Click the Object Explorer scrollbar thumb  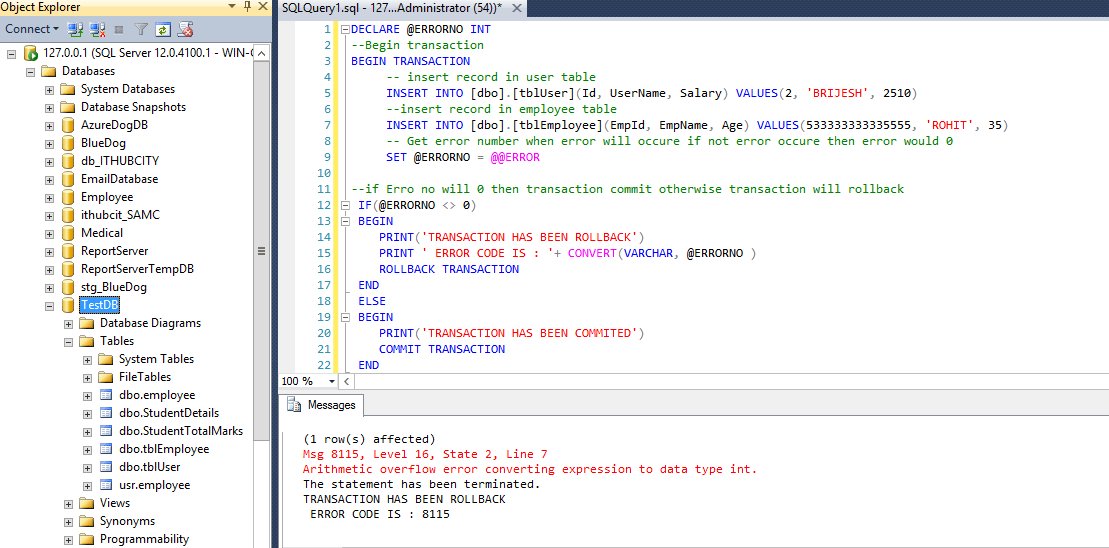point(261,251)
